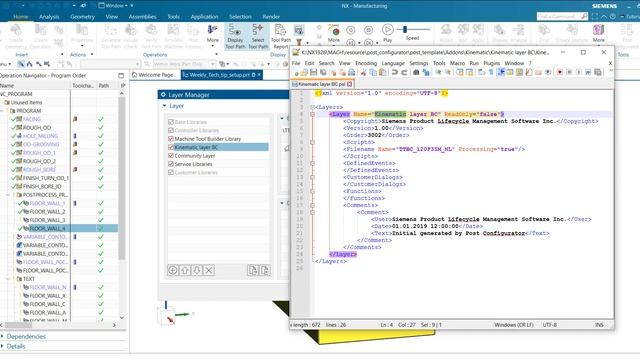Close the Weekly_Tech_tip_setup.prt tab
Screen dimensions: 640x360
(259, 75)
